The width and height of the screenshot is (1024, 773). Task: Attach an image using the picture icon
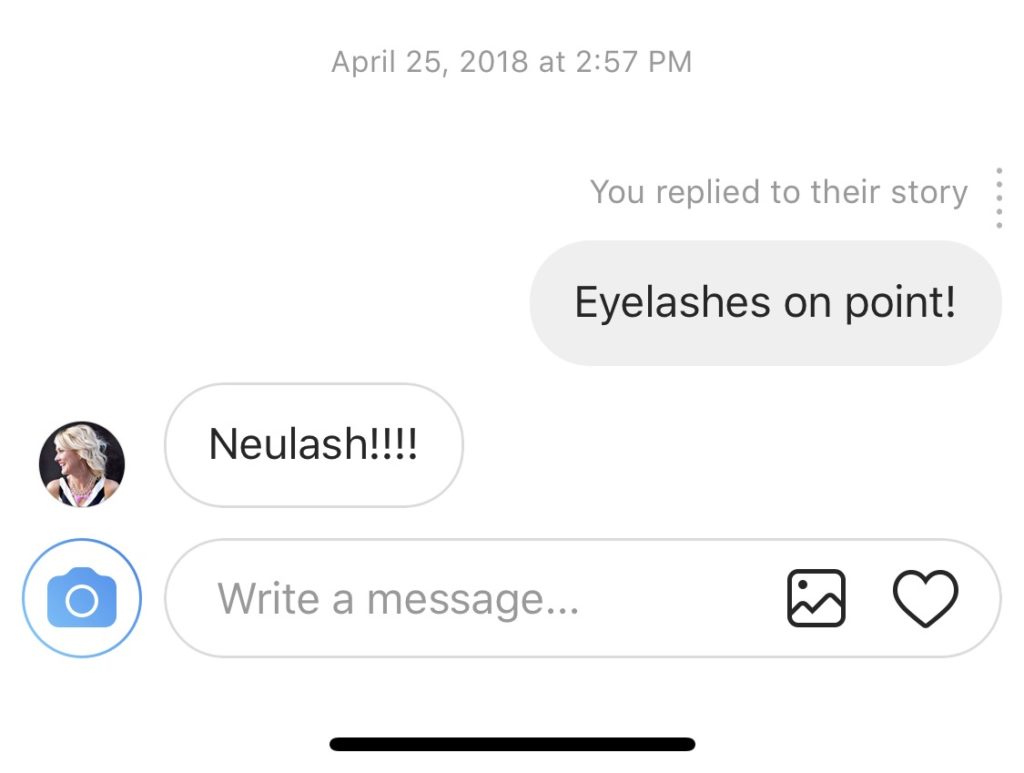pos(816,598)
